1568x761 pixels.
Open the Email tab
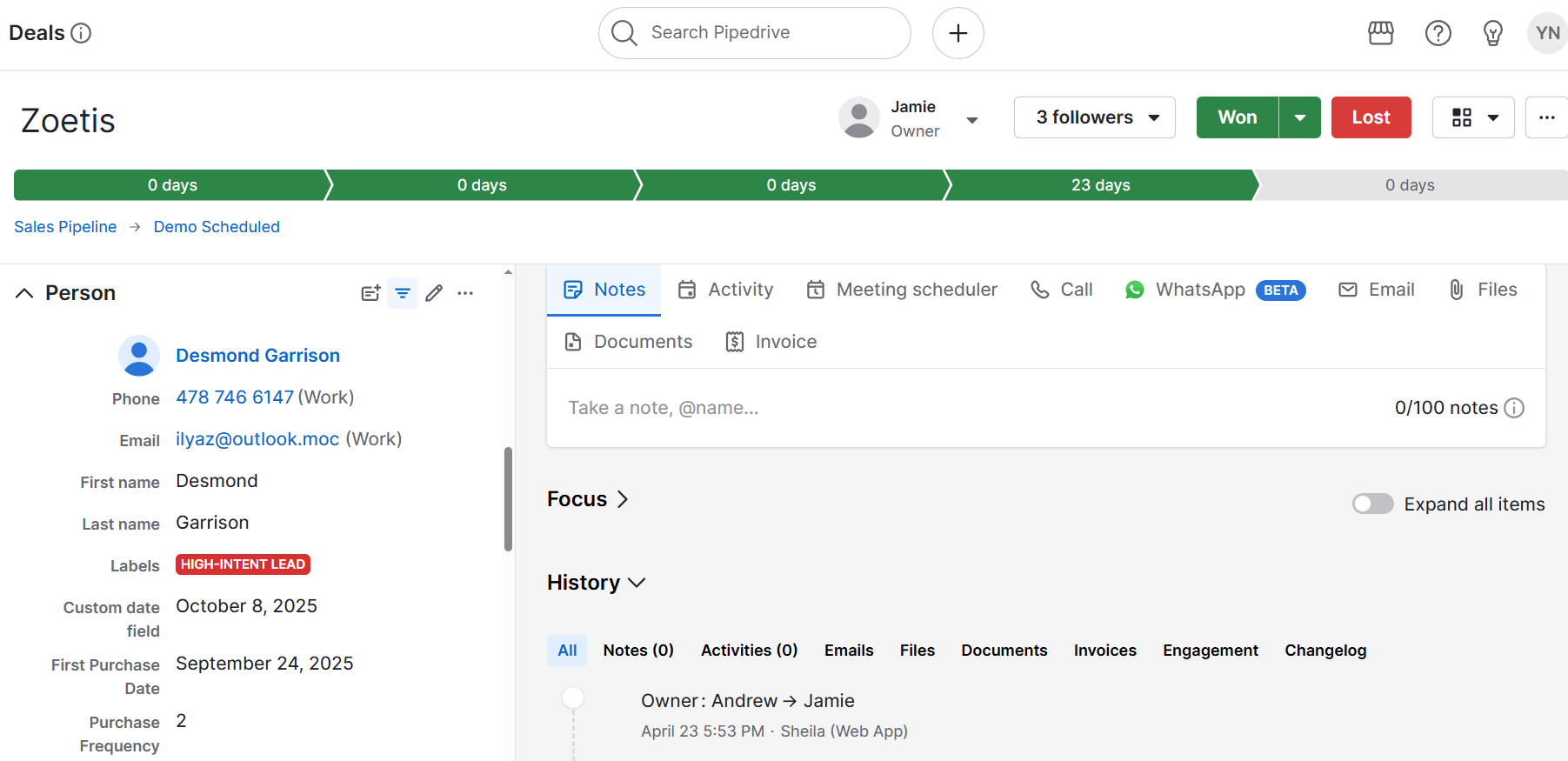tap(1376, 290)
